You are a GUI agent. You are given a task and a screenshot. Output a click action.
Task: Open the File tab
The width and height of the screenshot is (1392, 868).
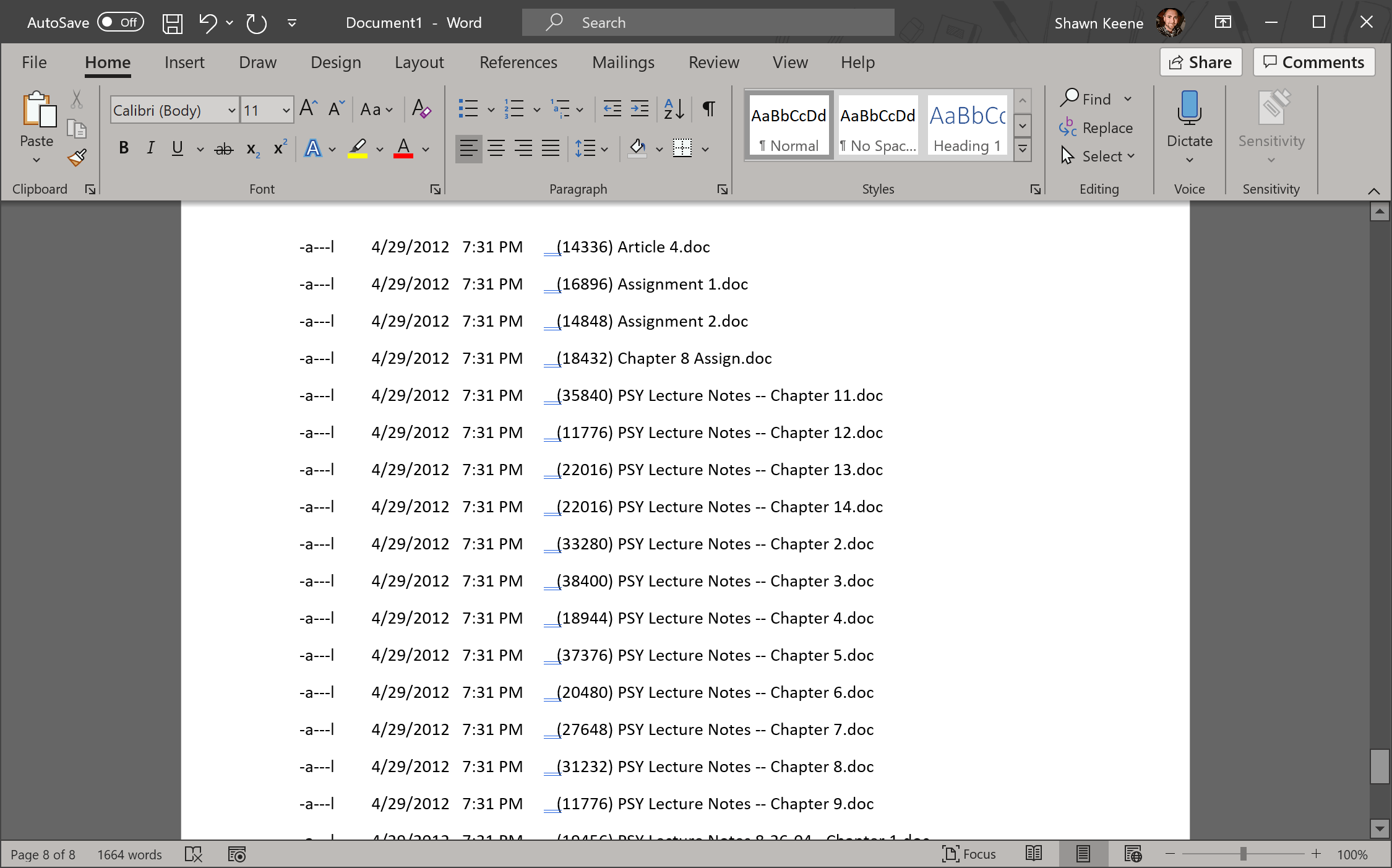[x=34, y=62]
